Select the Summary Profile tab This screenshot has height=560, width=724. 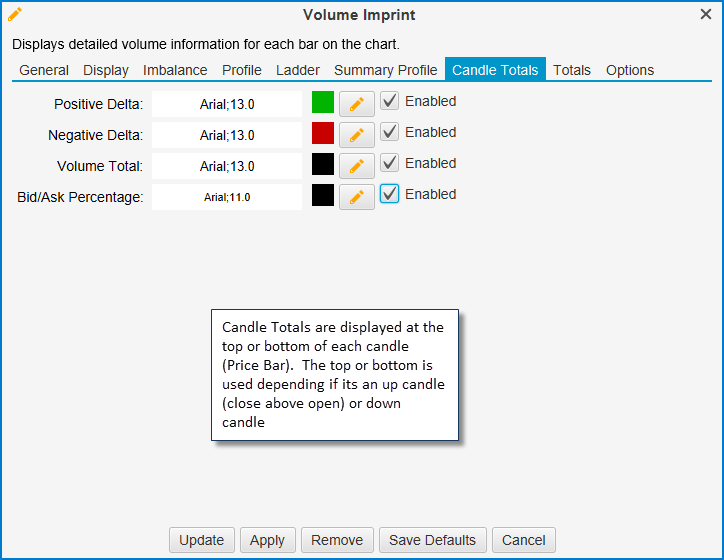click(x=385, y=70)
